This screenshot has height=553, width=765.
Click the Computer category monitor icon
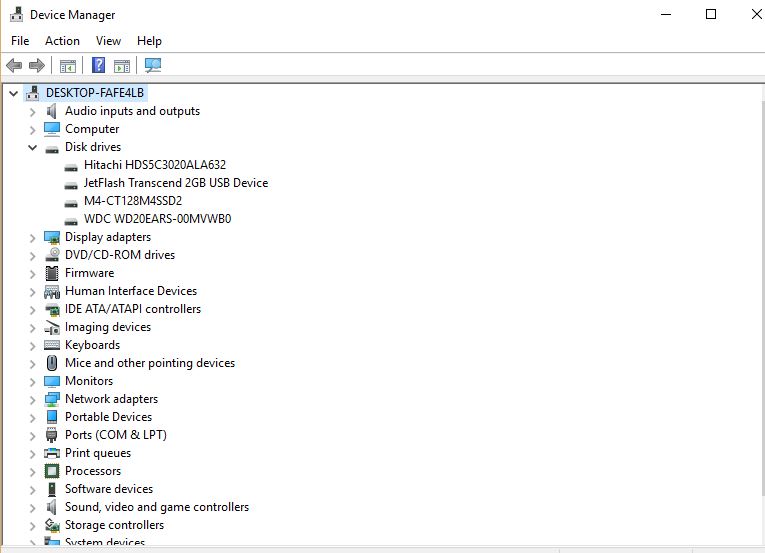(52, 129)
